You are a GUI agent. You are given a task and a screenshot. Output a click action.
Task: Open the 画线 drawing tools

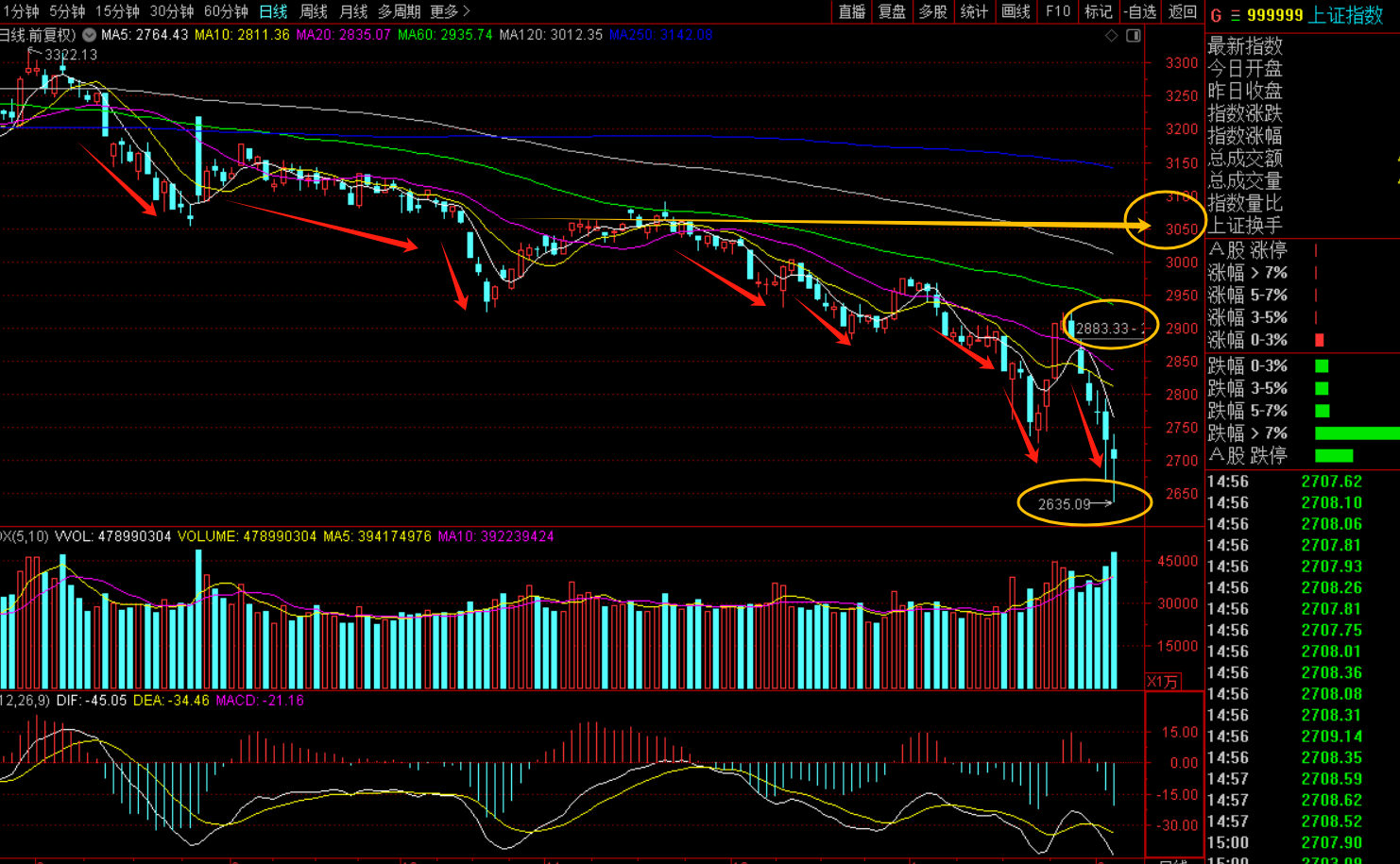pos(1016,11)
